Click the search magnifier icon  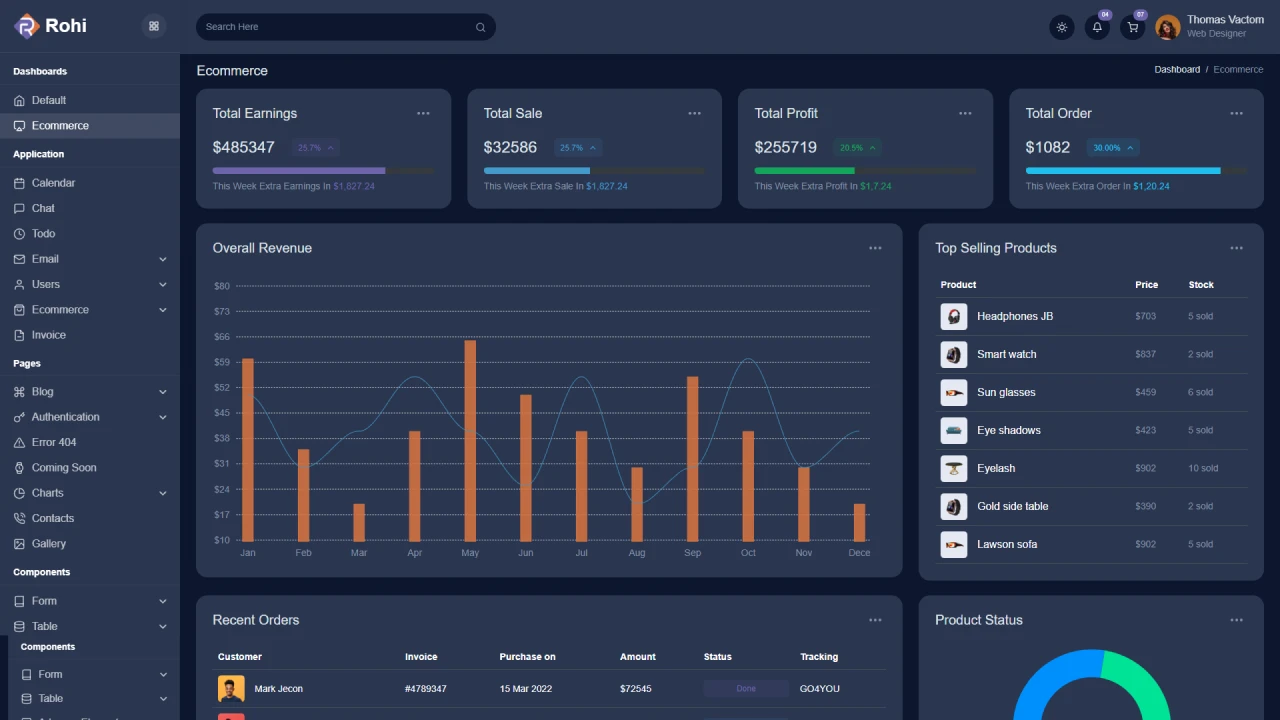[x=481, y=27]
